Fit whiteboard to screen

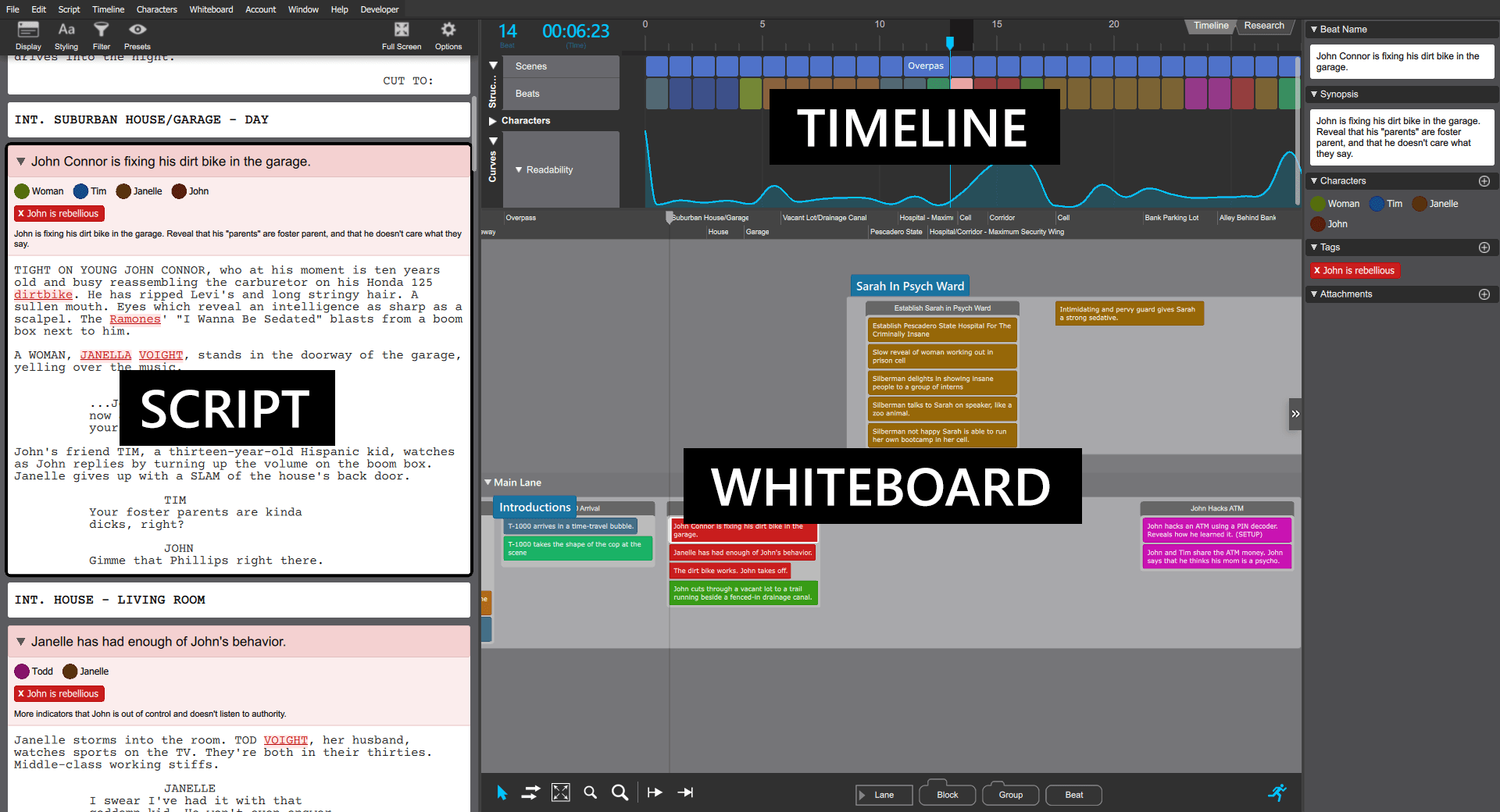(561, 793)
